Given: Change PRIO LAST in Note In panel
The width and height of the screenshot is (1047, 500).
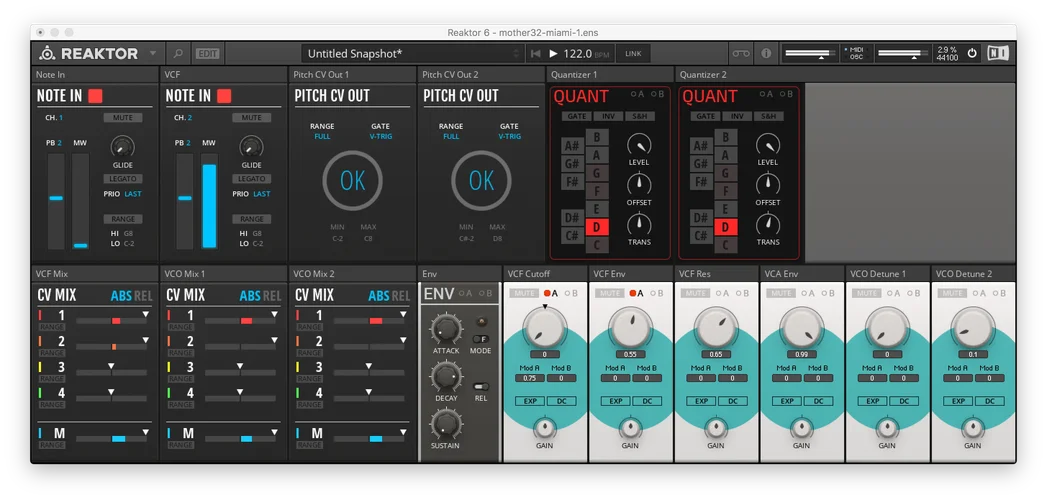Looking at the screenshot, I should click(133, 194).
